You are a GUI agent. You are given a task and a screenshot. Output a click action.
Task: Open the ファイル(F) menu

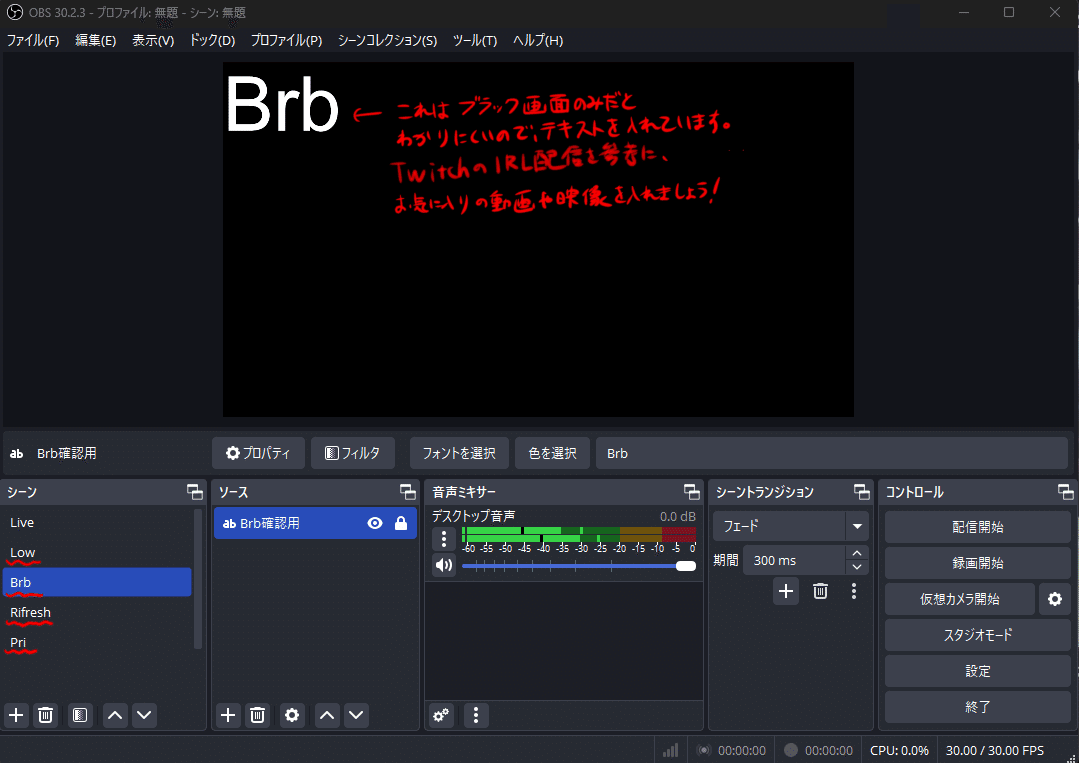click(33, 41)
